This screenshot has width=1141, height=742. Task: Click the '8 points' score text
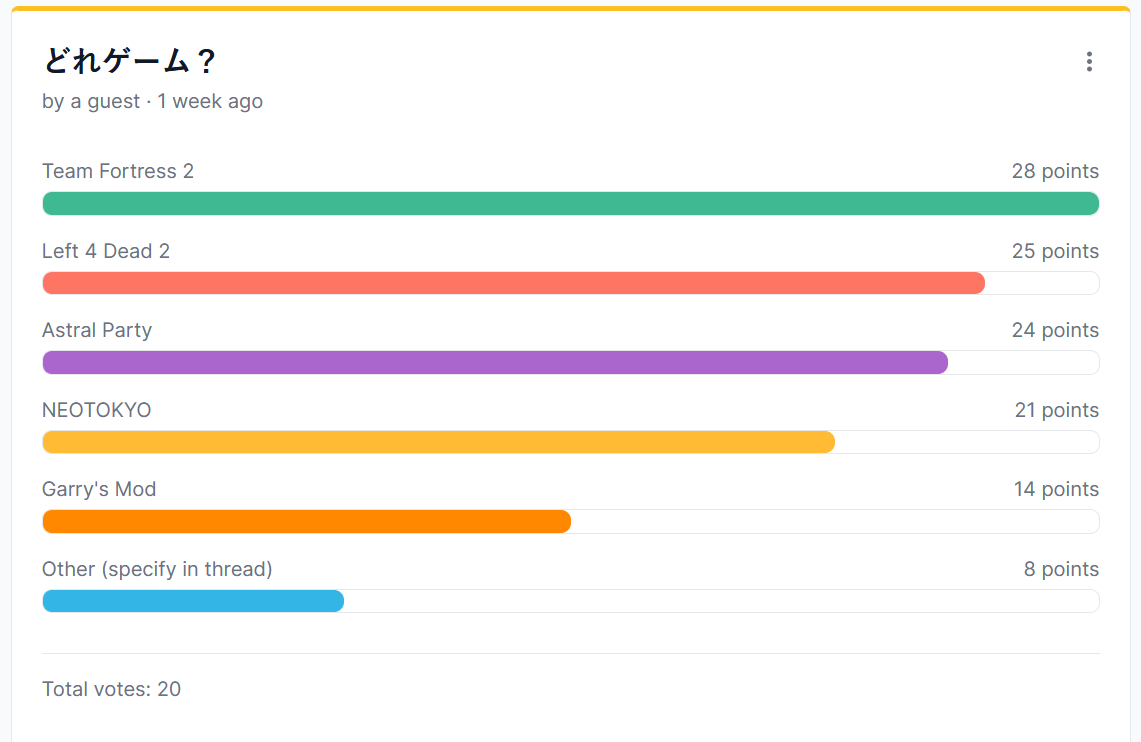coord(1061,569)
